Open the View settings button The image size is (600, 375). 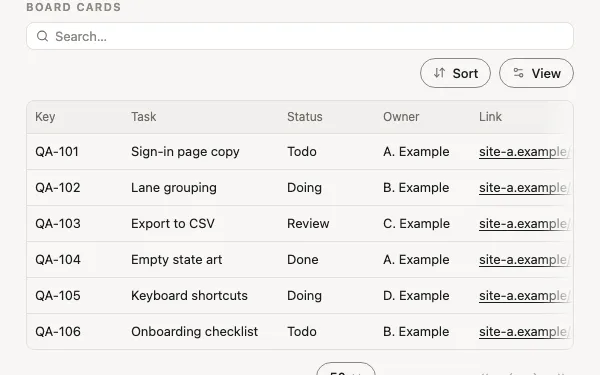click(x=536, y=73)
